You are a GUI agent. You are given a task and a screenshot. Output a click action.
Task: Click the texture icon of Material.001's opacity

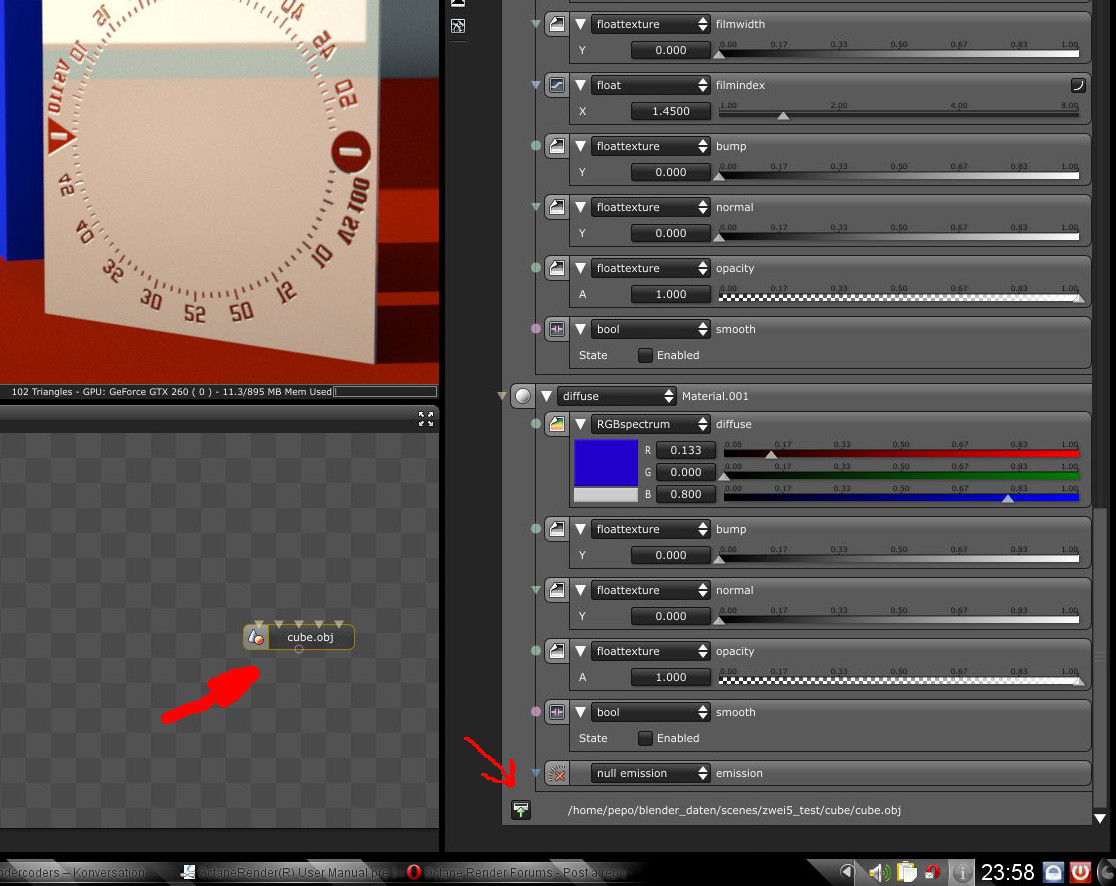pyautogui.click(x=557, y=652)
